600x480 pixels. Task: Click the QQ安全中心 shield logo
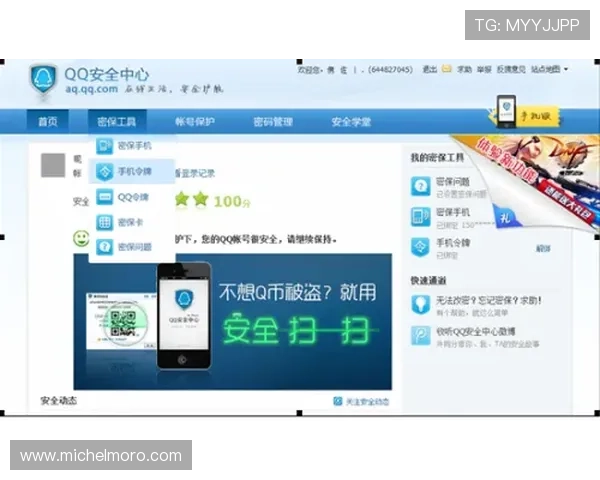[44, 80]
